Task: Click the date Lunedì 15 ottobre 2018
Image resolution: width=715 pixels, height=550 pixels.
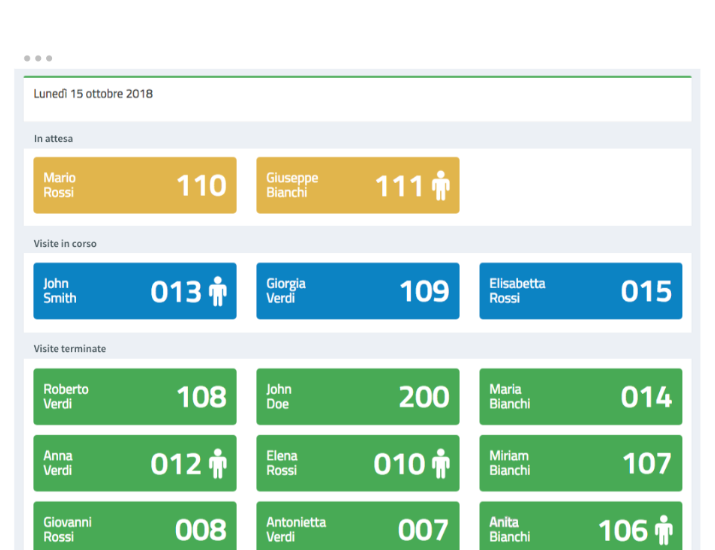Action: (x=93, y=94)
